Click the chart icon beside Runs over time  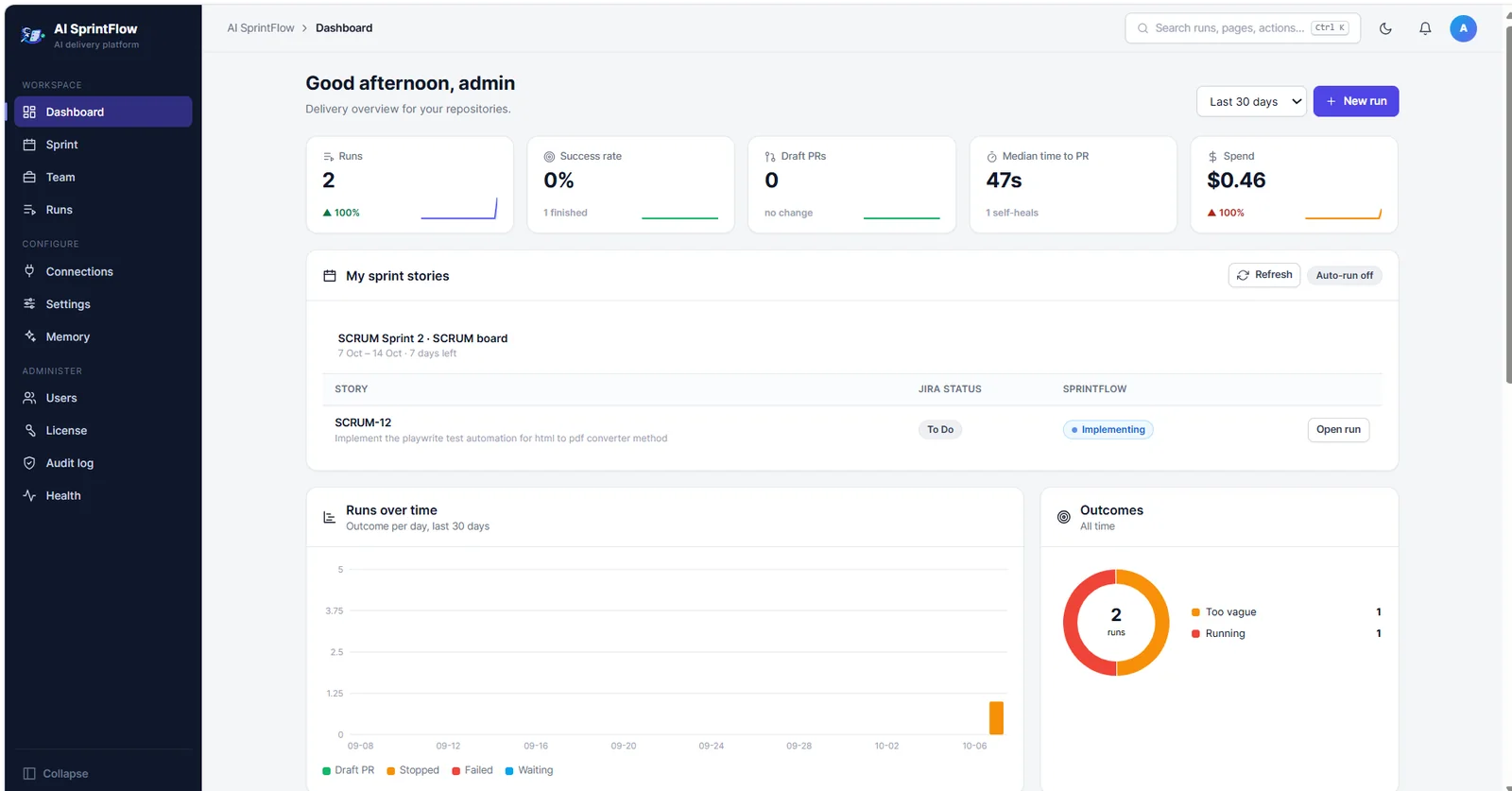[330, 517]
